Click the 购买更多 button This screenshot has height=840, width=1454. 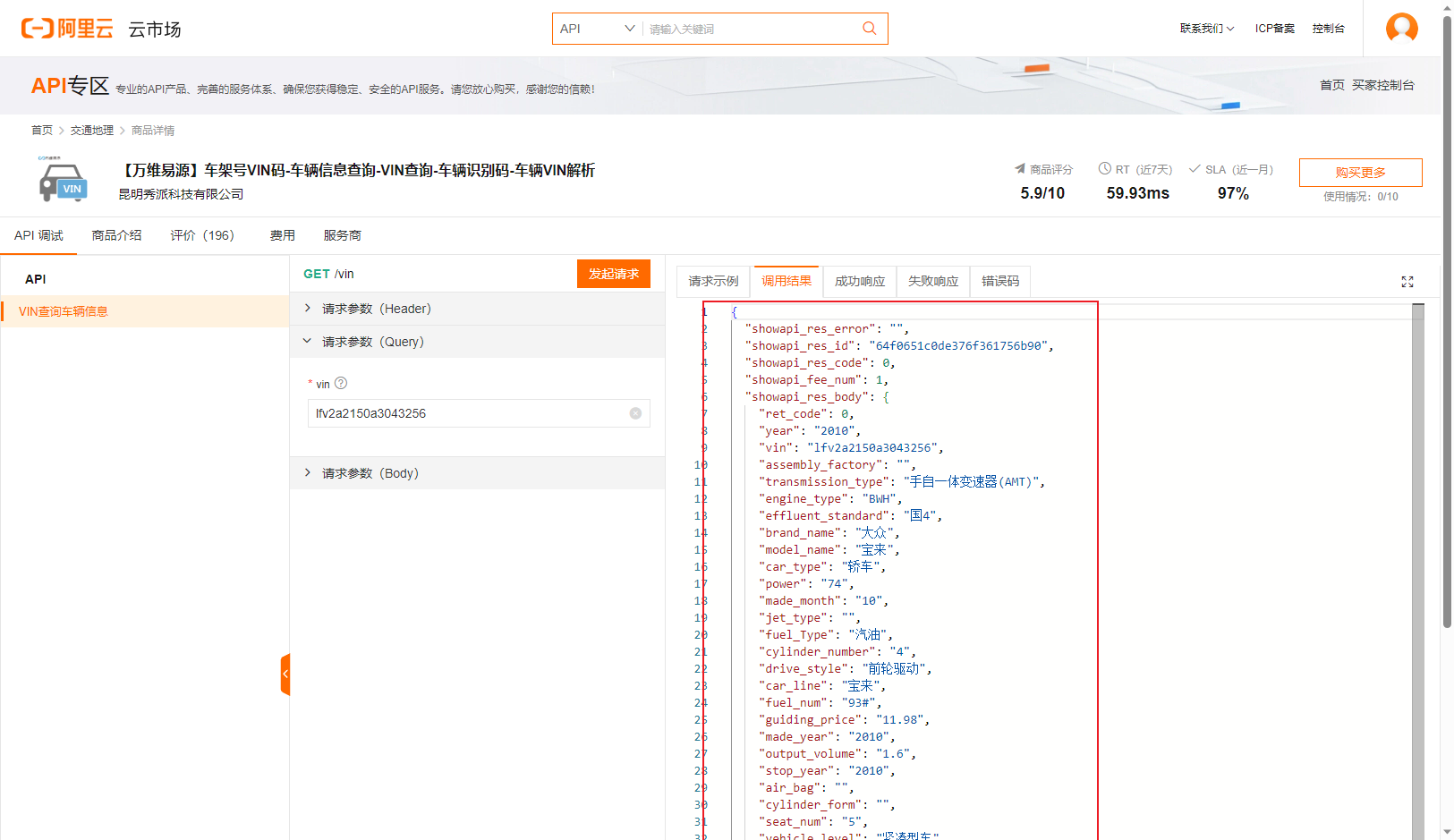[x=1360, y=173]
